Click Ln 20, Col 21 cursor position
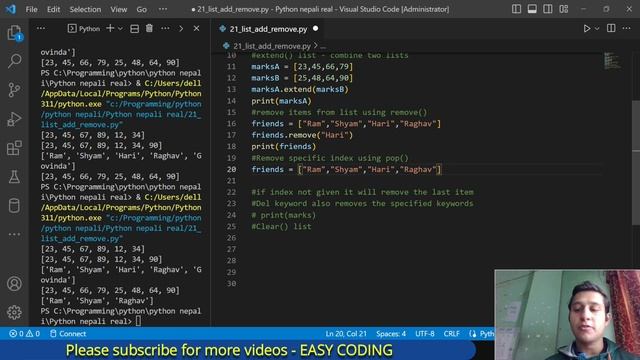Screen dimensions: 640x360 pyautogui.click(x=346, y=333)
